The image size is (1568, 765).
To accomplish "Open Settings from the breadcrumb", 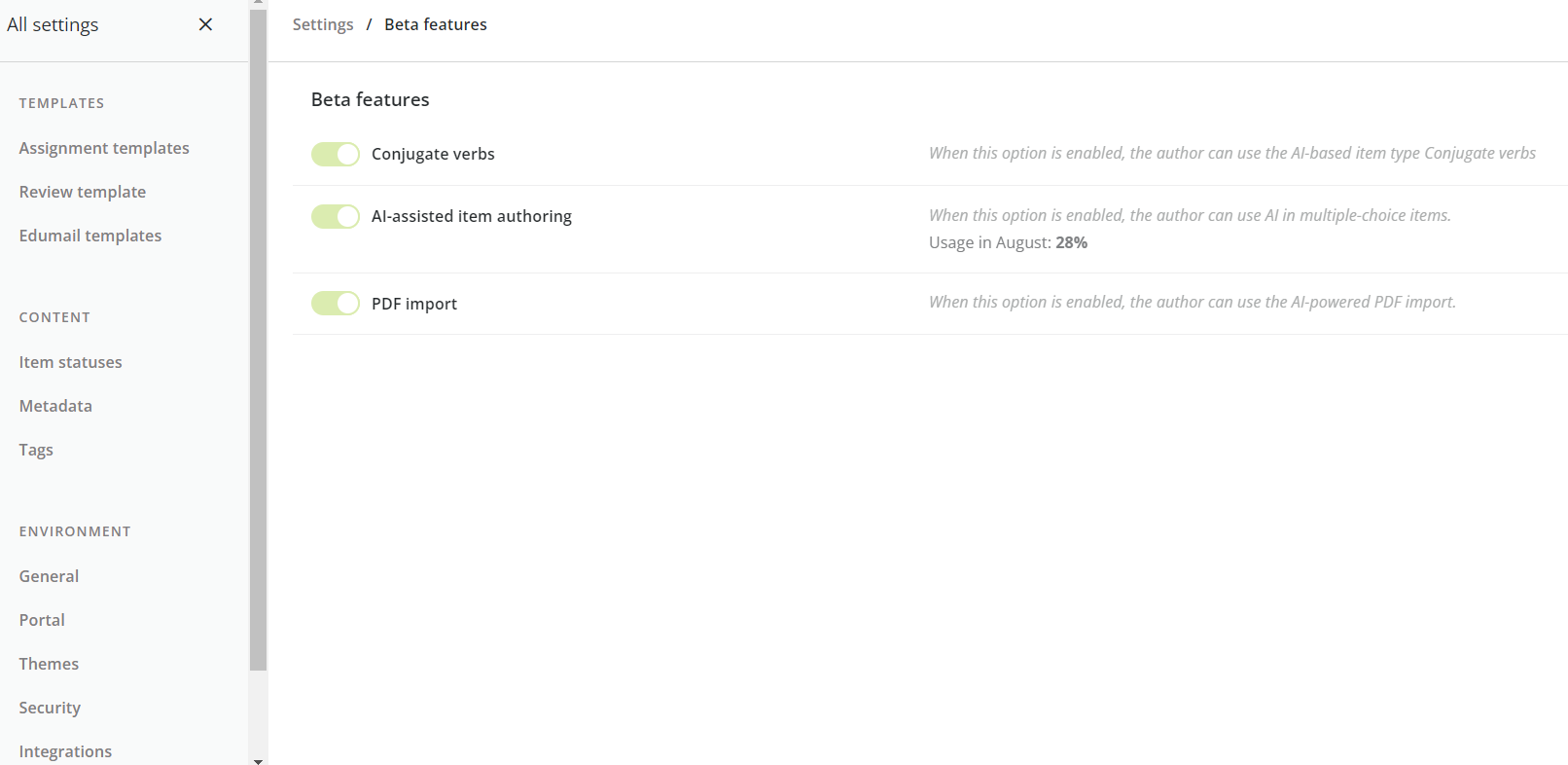I will 322,24.
